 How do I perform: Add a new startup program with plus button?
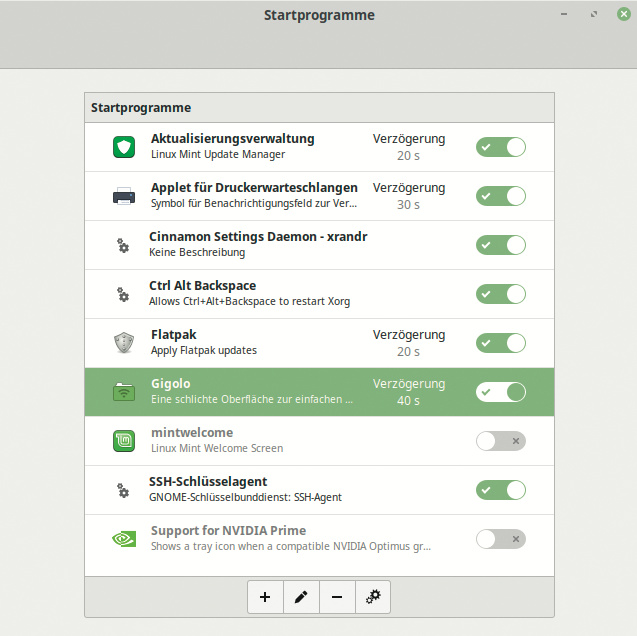pyautogui.click(x=265, y=597)
